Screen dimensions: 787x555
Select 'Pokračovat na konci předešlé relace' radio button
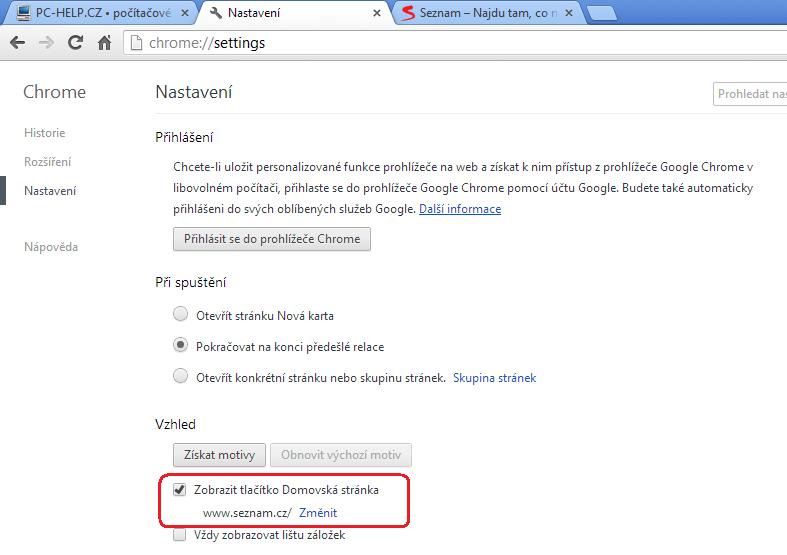(180, 345)
